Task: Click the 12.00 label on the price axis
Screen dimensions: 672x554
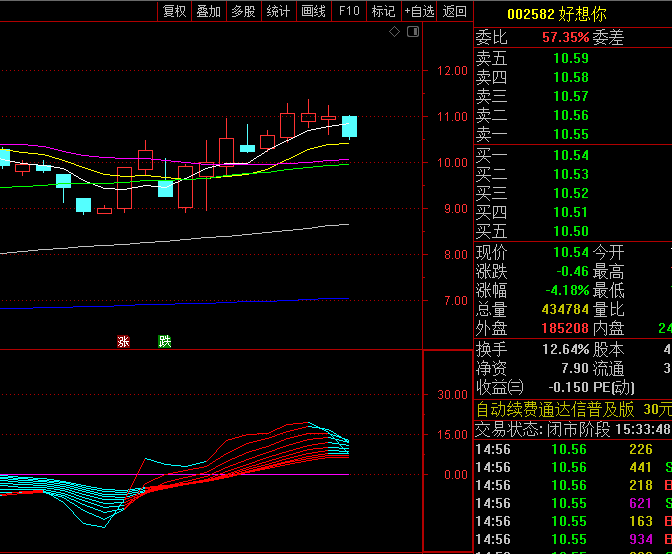Action: coord(452,71)
